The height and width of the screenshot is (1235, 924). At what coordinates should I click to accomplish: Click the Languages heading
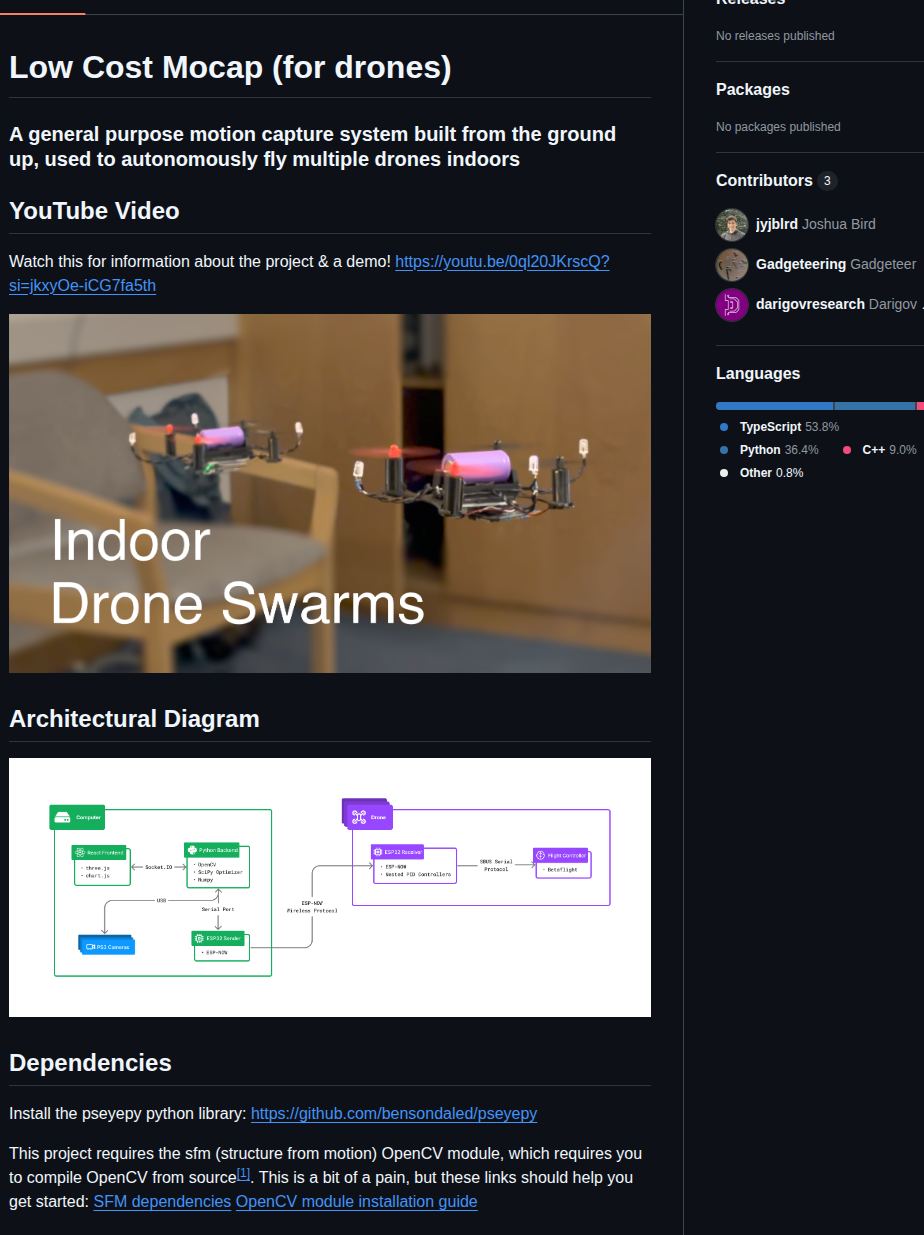(758, 373)
